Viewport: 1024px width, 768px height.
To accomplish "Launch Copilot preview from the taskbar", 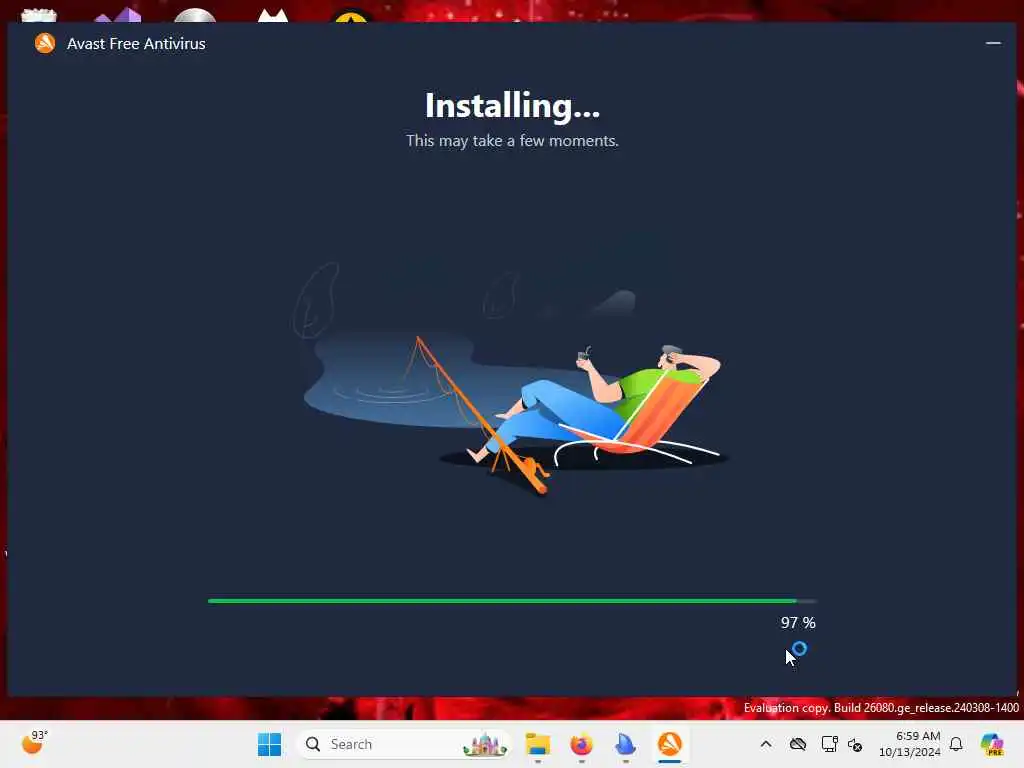I will (992, 744).
